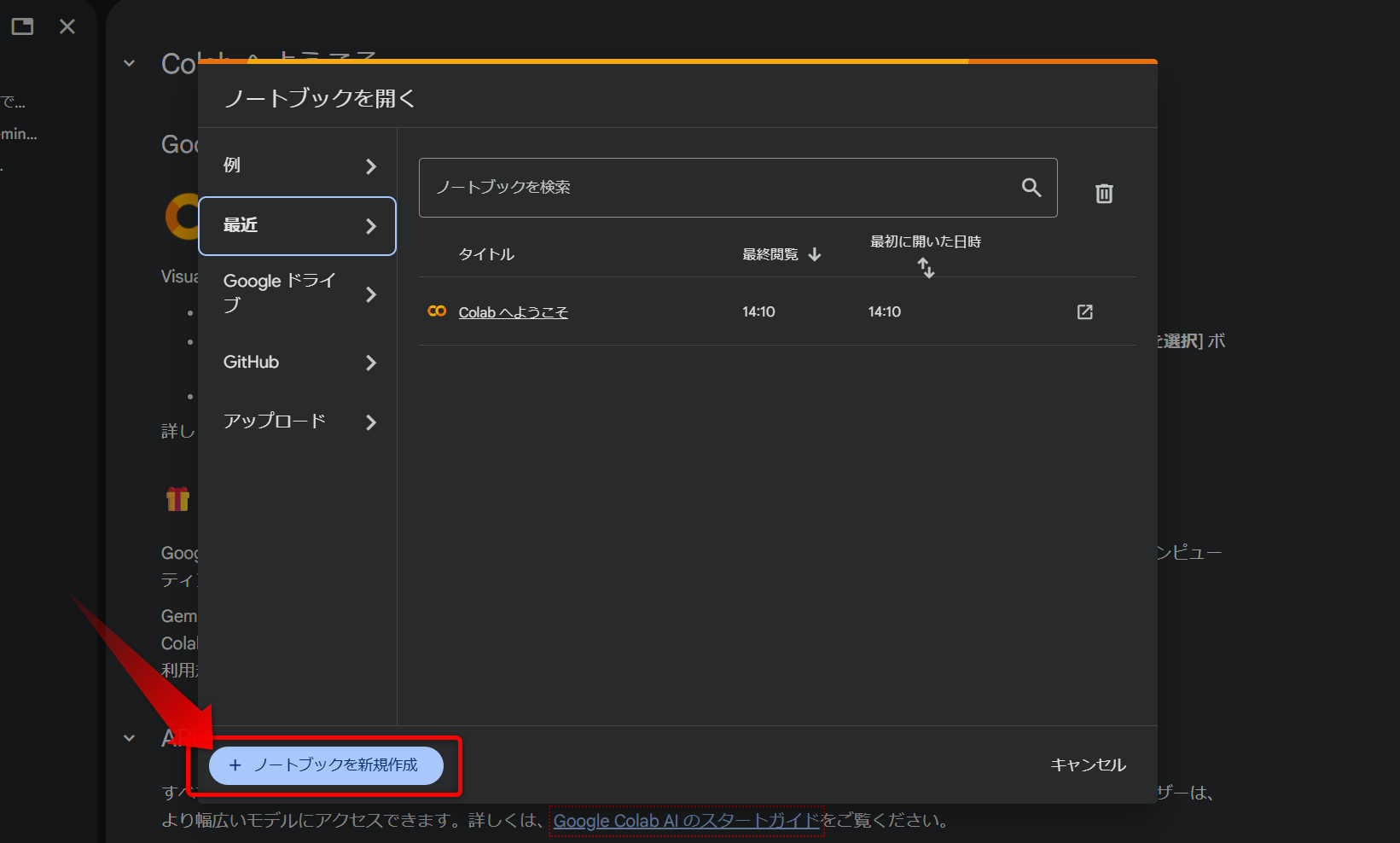Click the Colab infinity logo beside the notebook title
Screen dimensions: 1400x843
[x=437, y=311]
